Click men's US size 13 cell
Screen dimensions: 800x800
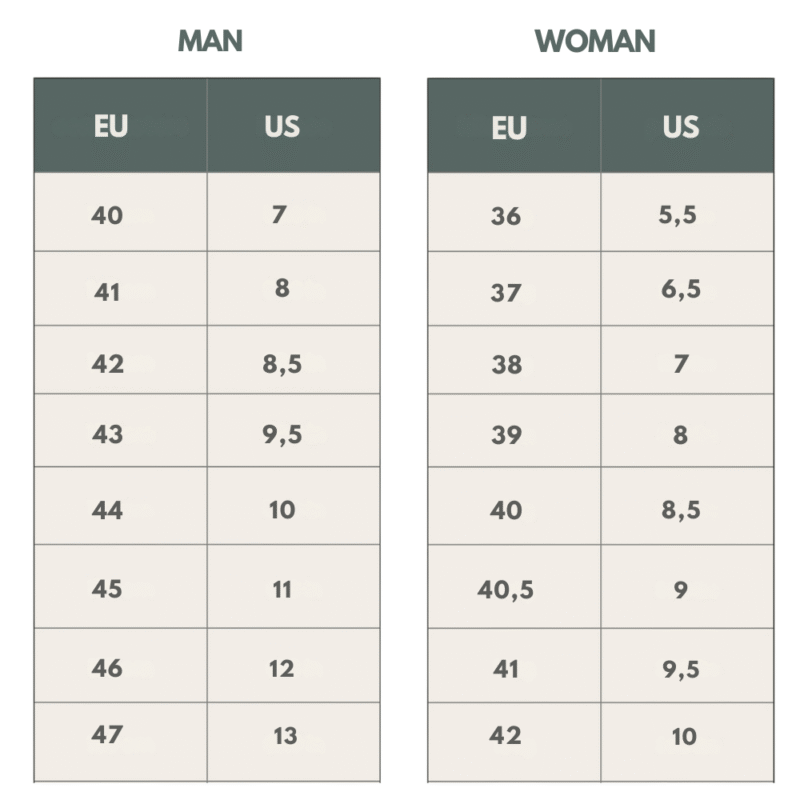[x=293, y=742]
